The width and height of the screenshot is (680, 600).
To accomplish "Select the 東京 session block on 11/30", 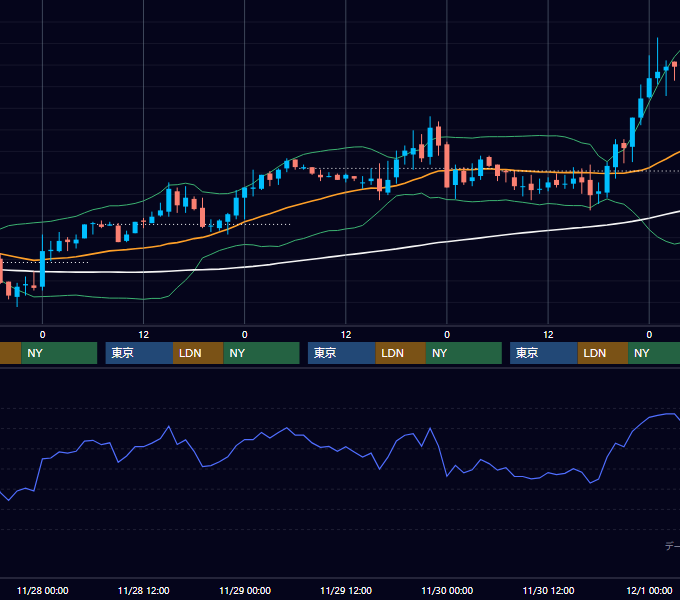I will pyautogui.click(x=544, y=353).
